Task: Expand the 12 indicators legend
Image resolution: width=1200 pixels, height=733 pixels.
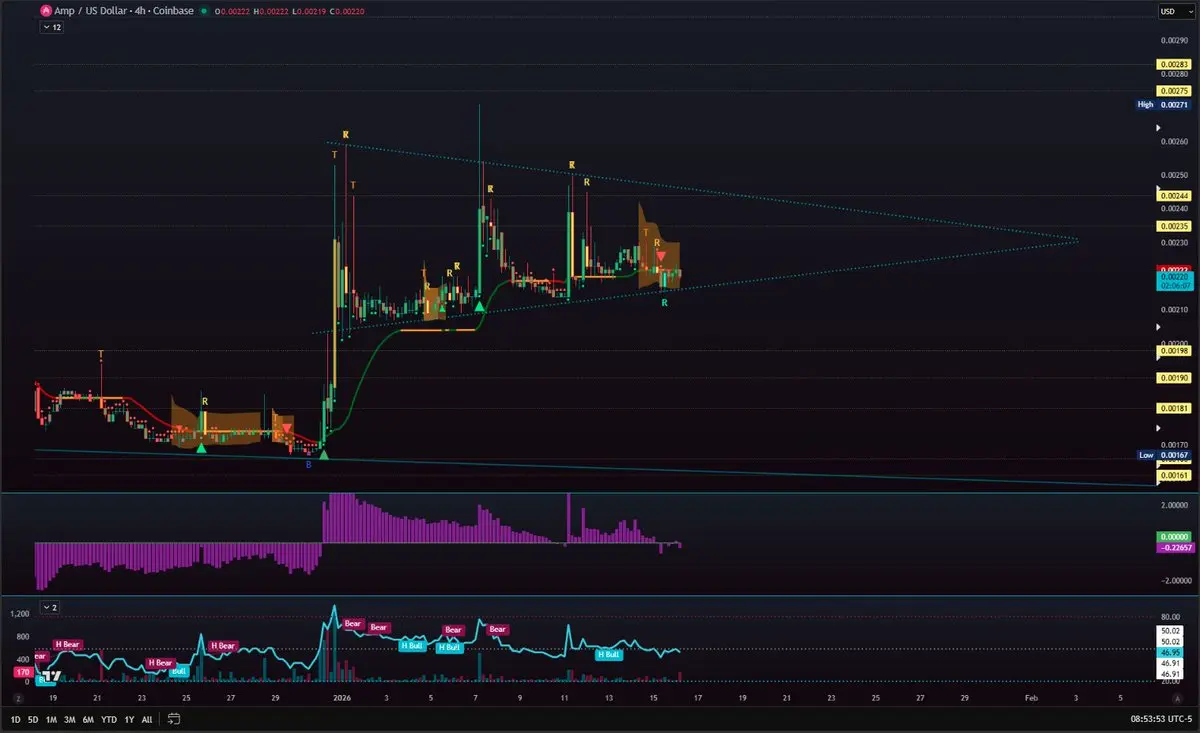Action: [x=51, y=28]
